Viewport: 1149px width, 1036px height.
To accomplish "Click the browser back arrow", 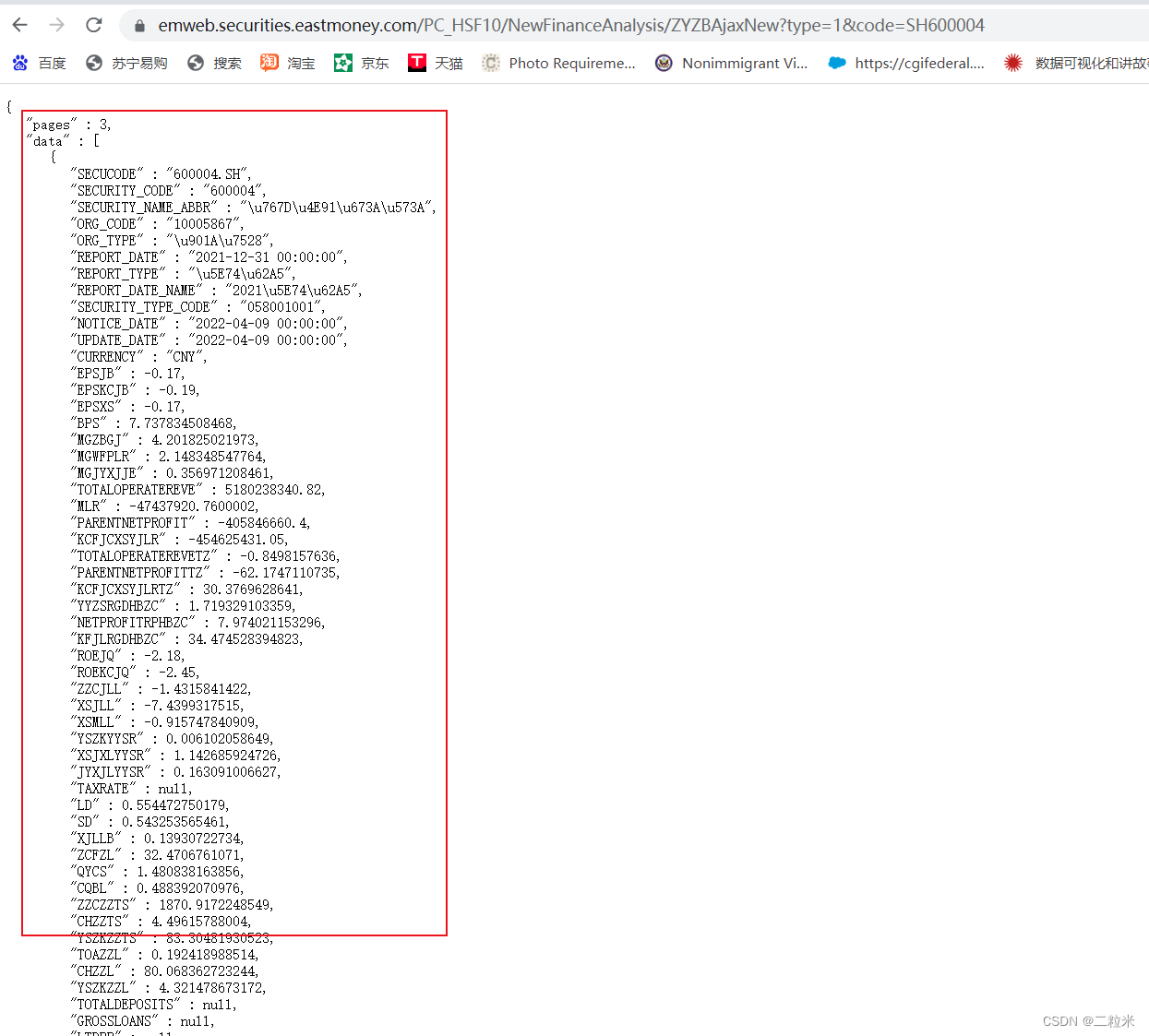I will (x=20, y=25).
